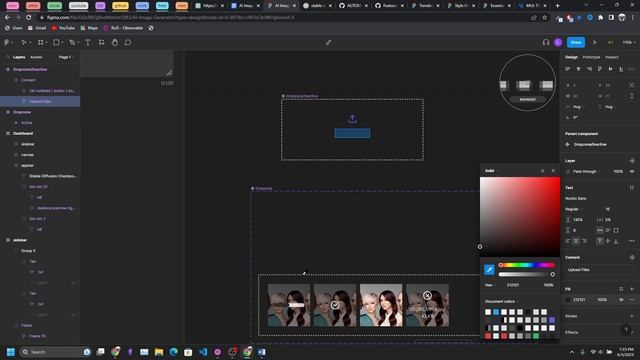Viewport: 640px width, 360px height.
Task: Click the opacity slider in color picker
Action: click(527, 274)
